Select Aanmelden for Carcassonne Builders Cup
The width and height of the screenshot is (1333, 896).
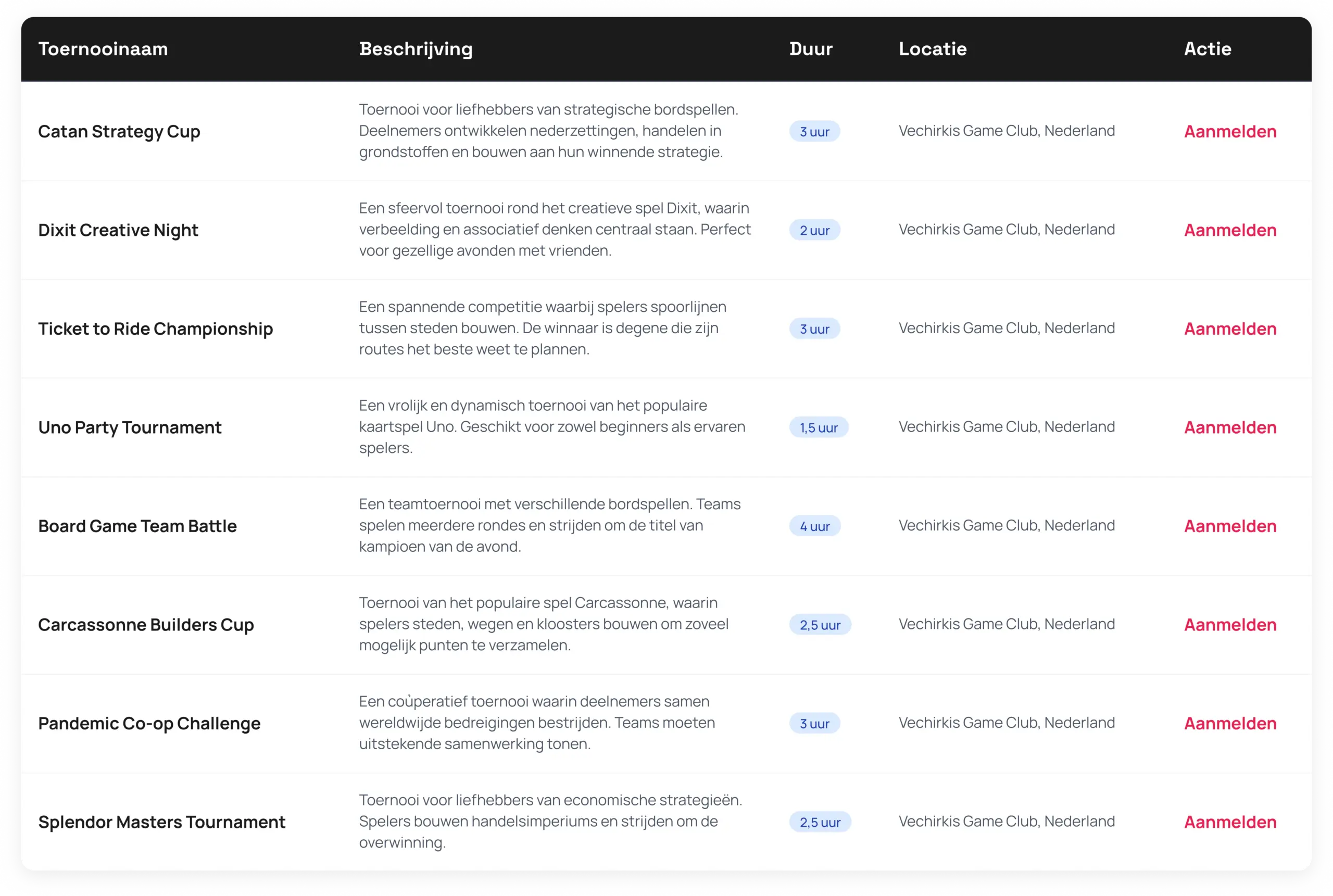tap(1229, 625)
